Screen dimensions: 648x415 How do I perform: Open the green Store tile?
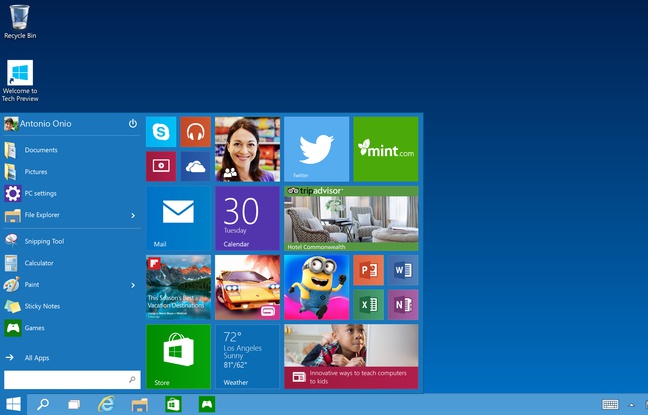(x=178, y=356)
